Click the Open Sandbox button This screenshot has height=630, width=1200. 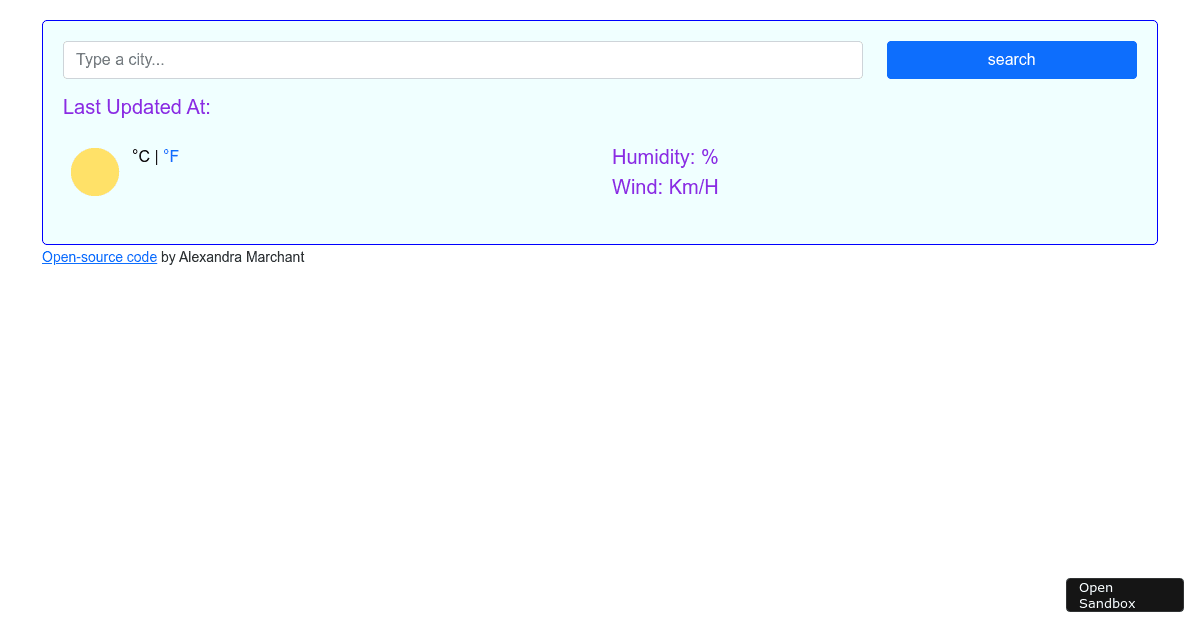tap(1124, 595)
